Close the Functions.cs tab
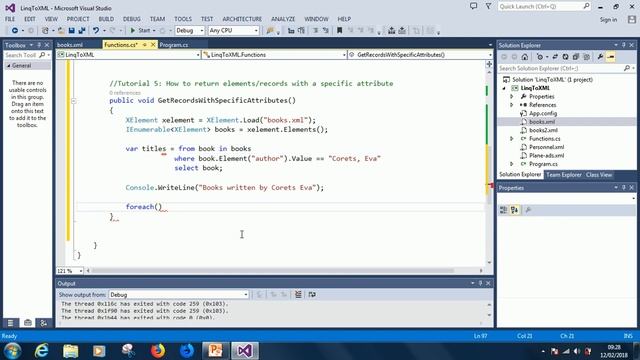The image size is (640, 360). (x=153, y=45)
